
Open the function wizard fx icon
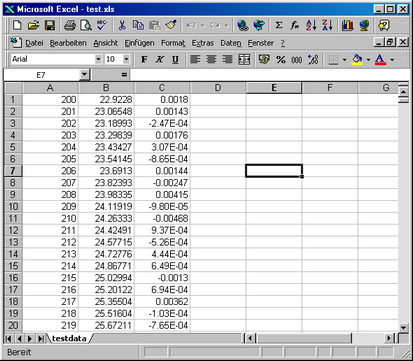[x=295, y=25]
